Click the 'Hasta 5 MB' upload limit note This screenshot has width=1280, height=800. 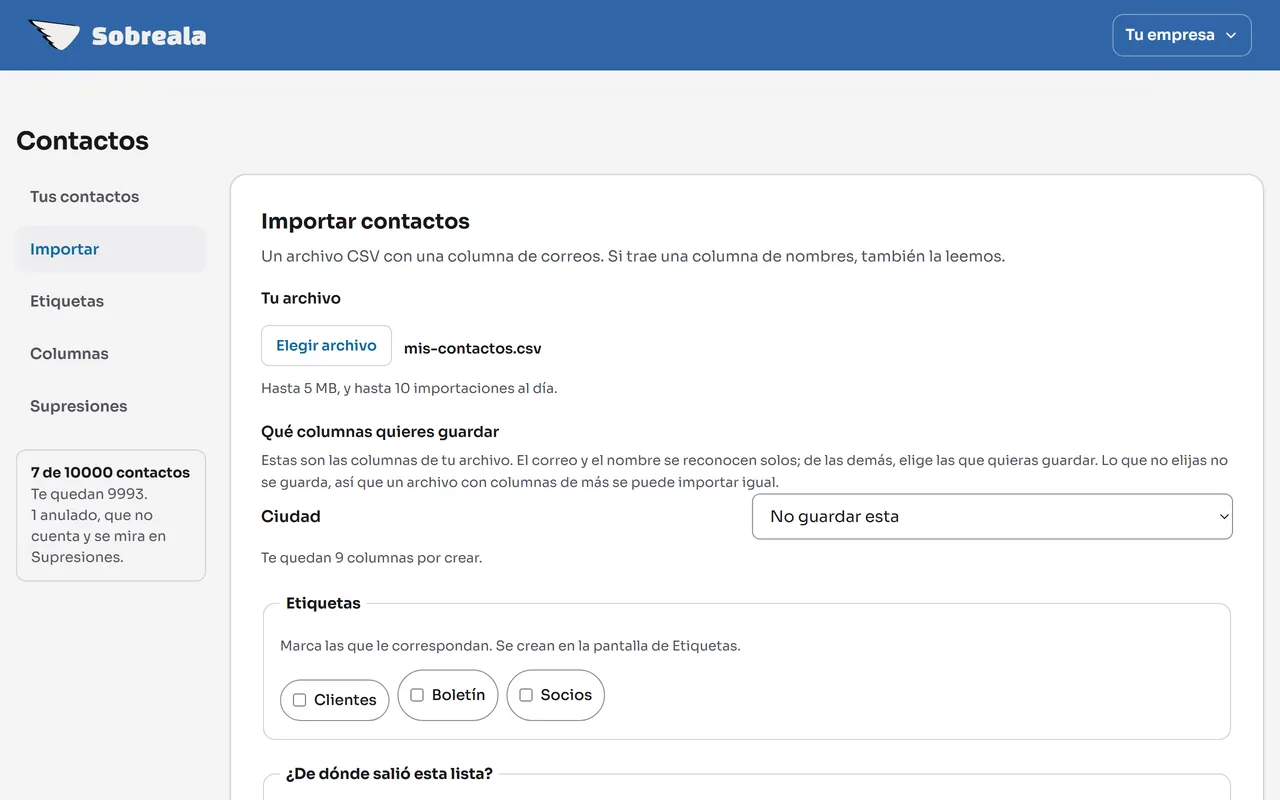pos(409,388)
